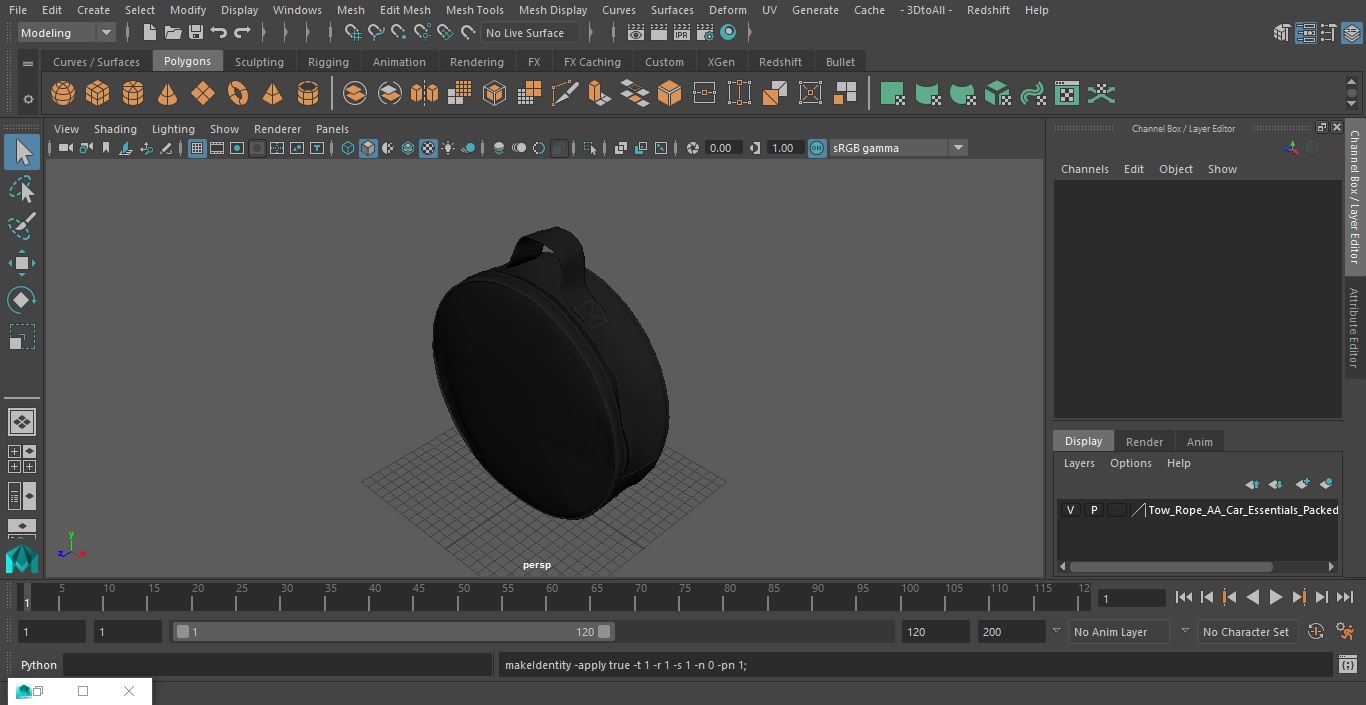1366x705 pixels.
Task: Create a polygon cube from the shelf
Action: coord(98,94)
